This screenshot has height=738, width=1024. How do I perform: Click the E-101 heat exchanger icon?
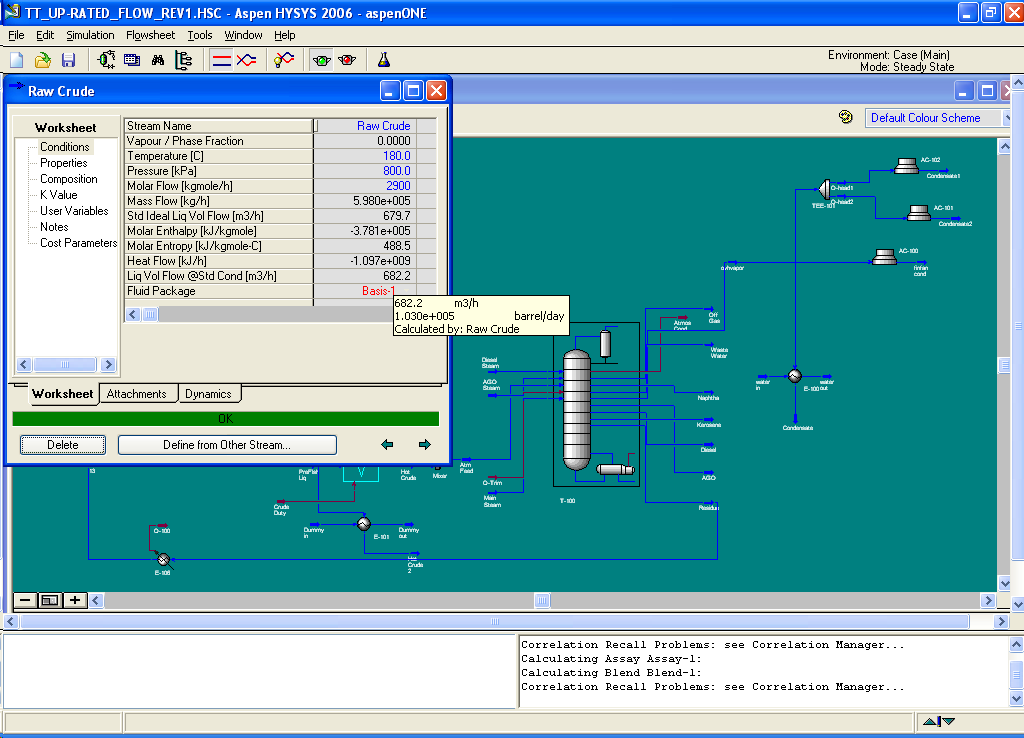click(x=364, y=524)
